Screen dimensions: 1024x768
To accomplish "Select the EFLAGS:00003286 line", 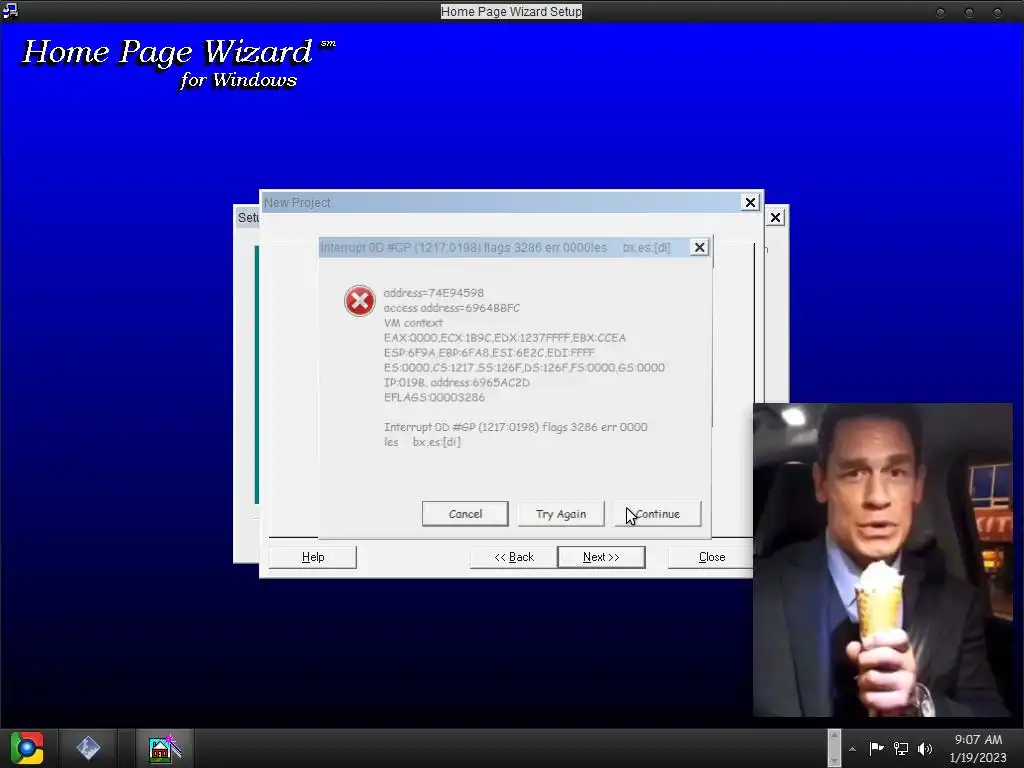I will [434, 397].
